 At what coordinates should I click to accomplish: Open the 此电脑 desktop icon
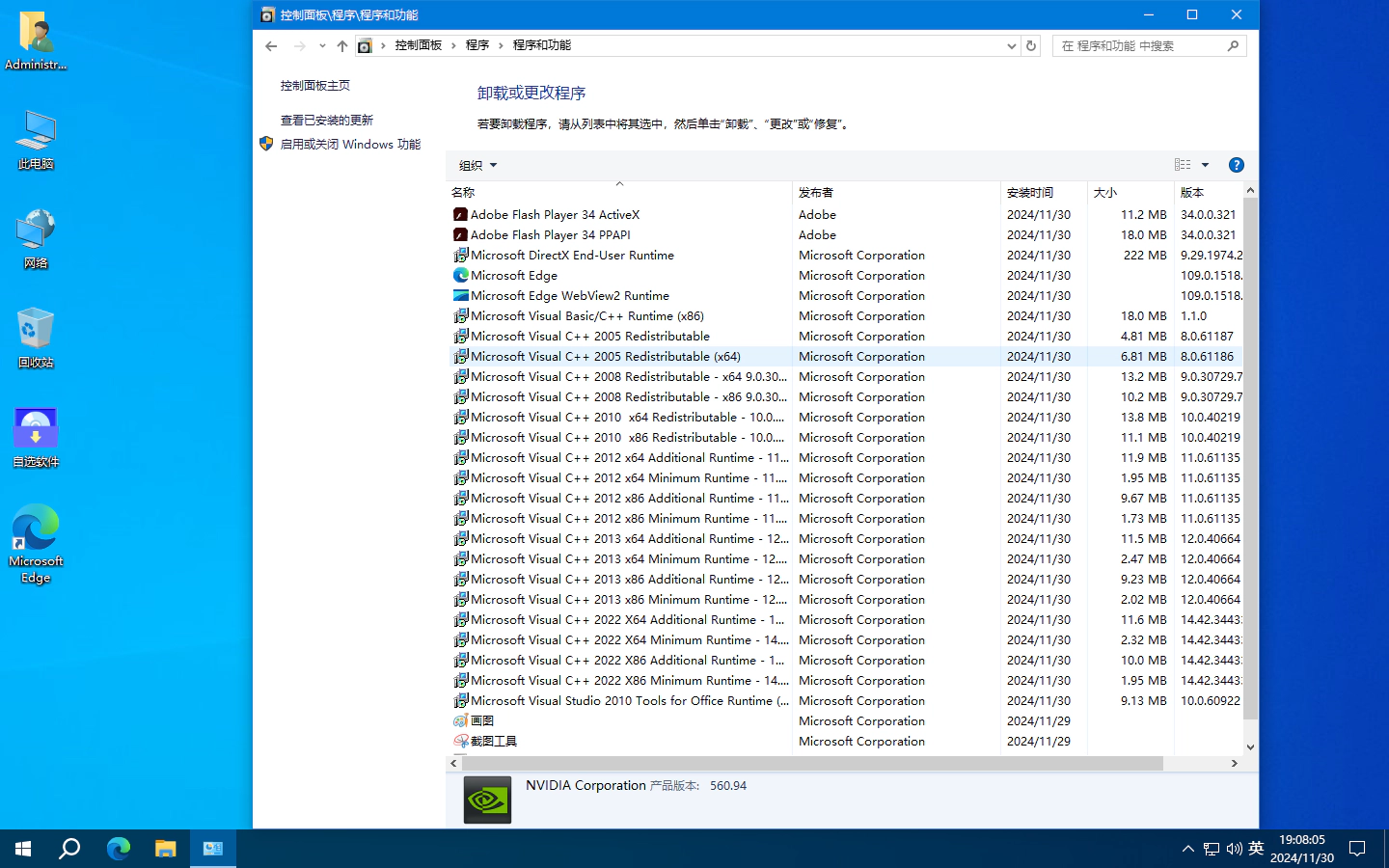(x=36, y=141)
